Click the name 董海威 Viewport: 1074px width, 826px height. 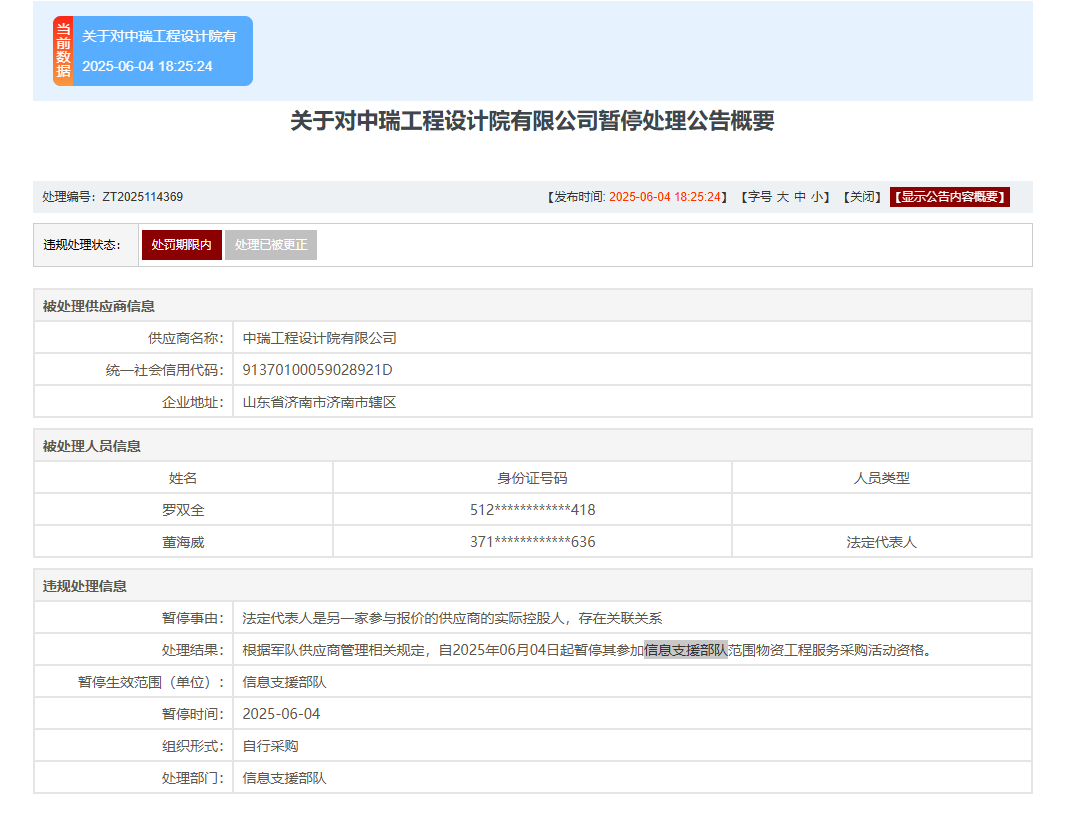[183, 542]
